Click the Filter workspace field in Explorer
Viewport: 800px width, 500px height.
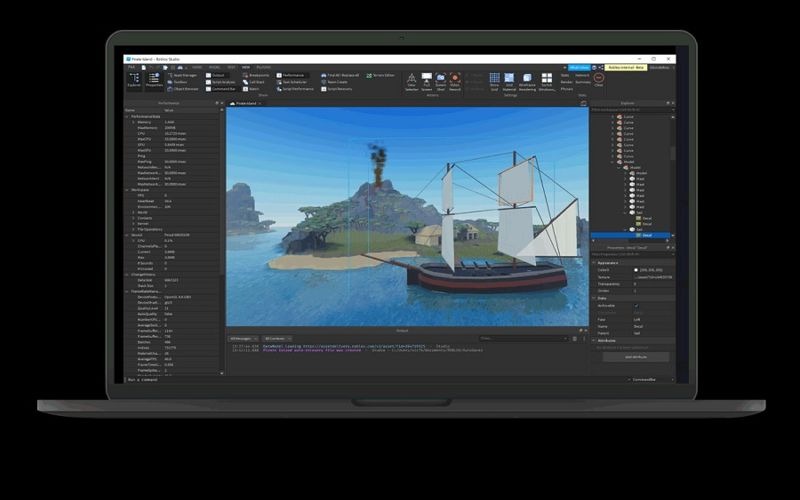(631, 110)
